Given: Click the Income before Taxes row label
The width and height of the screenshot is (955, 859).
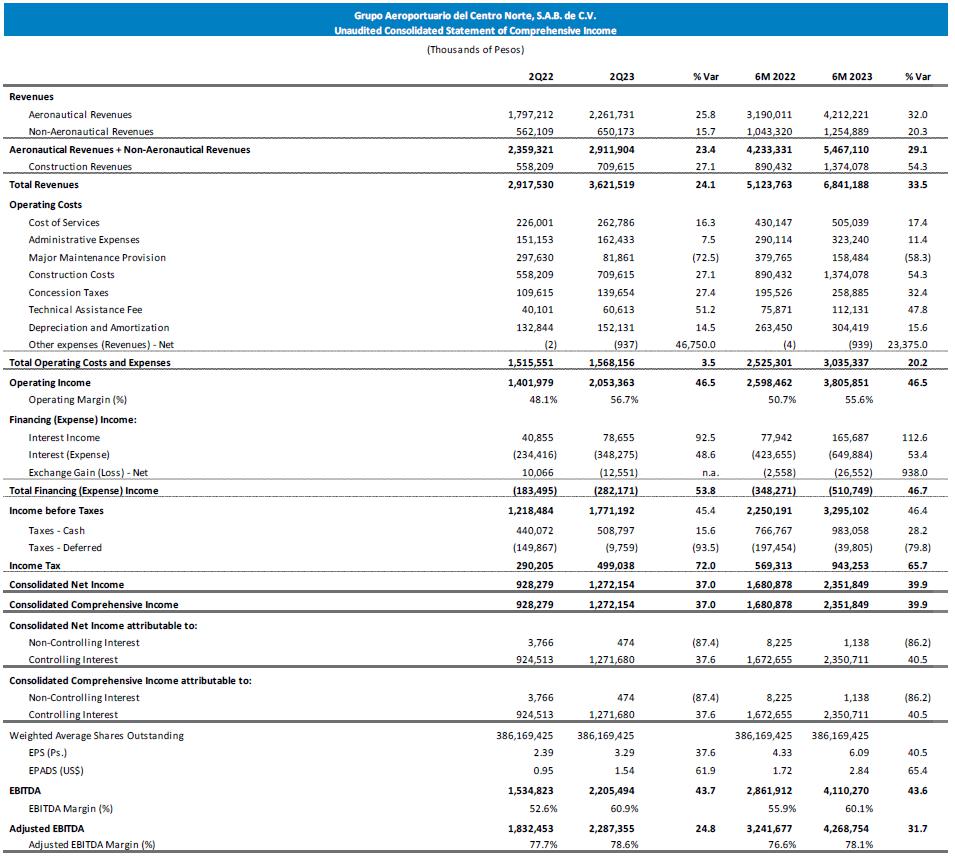Looking at the screenshot, I should (x=56, y=511).
